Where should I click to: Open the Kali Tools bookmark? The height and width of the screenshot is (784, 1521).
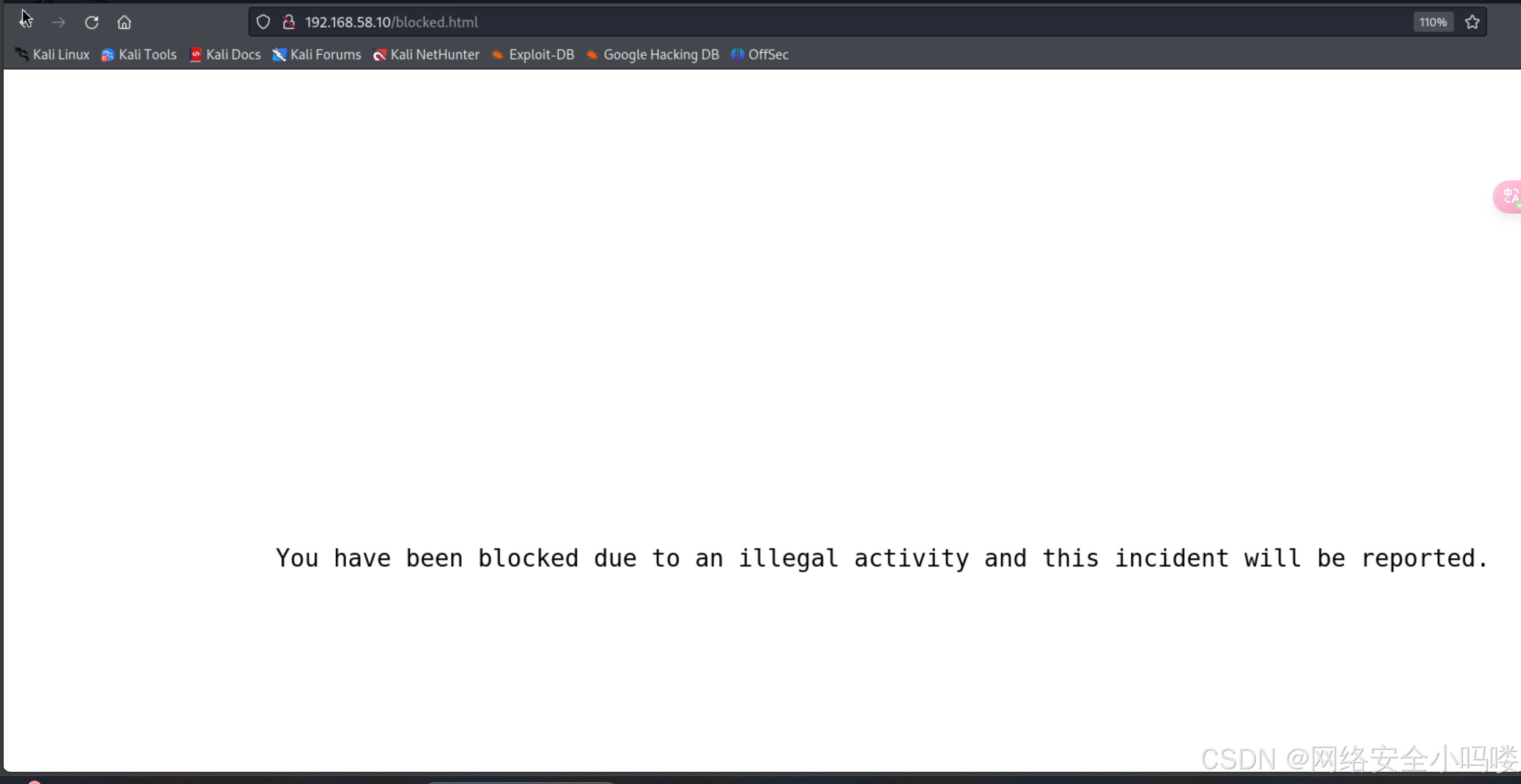(x=139, y=55)
